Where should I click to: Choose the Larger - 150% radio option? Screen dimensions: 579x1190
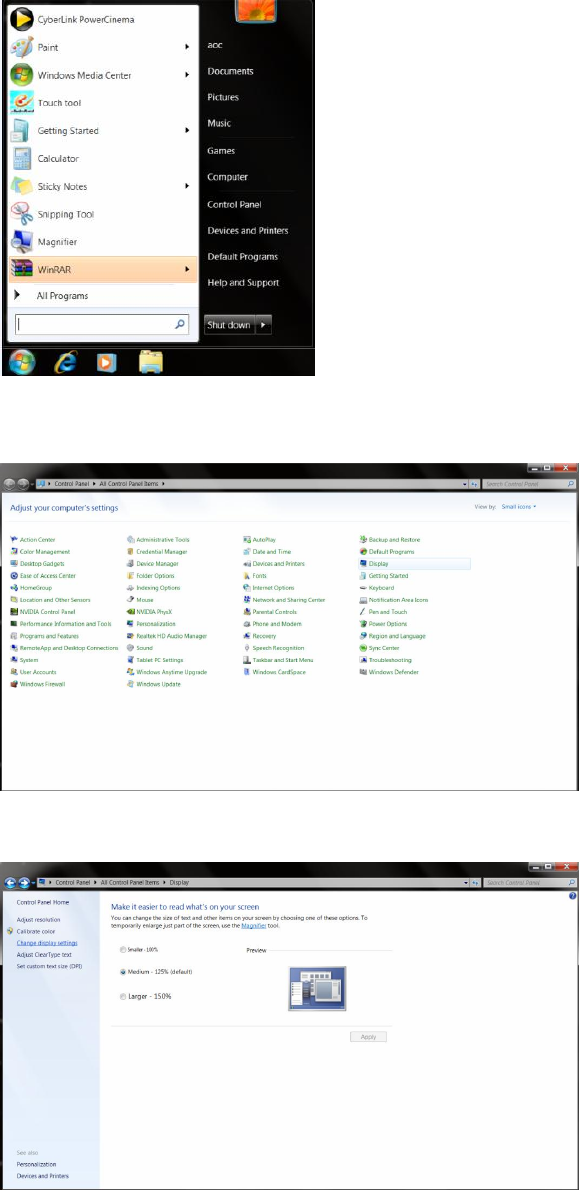point(123,996)
